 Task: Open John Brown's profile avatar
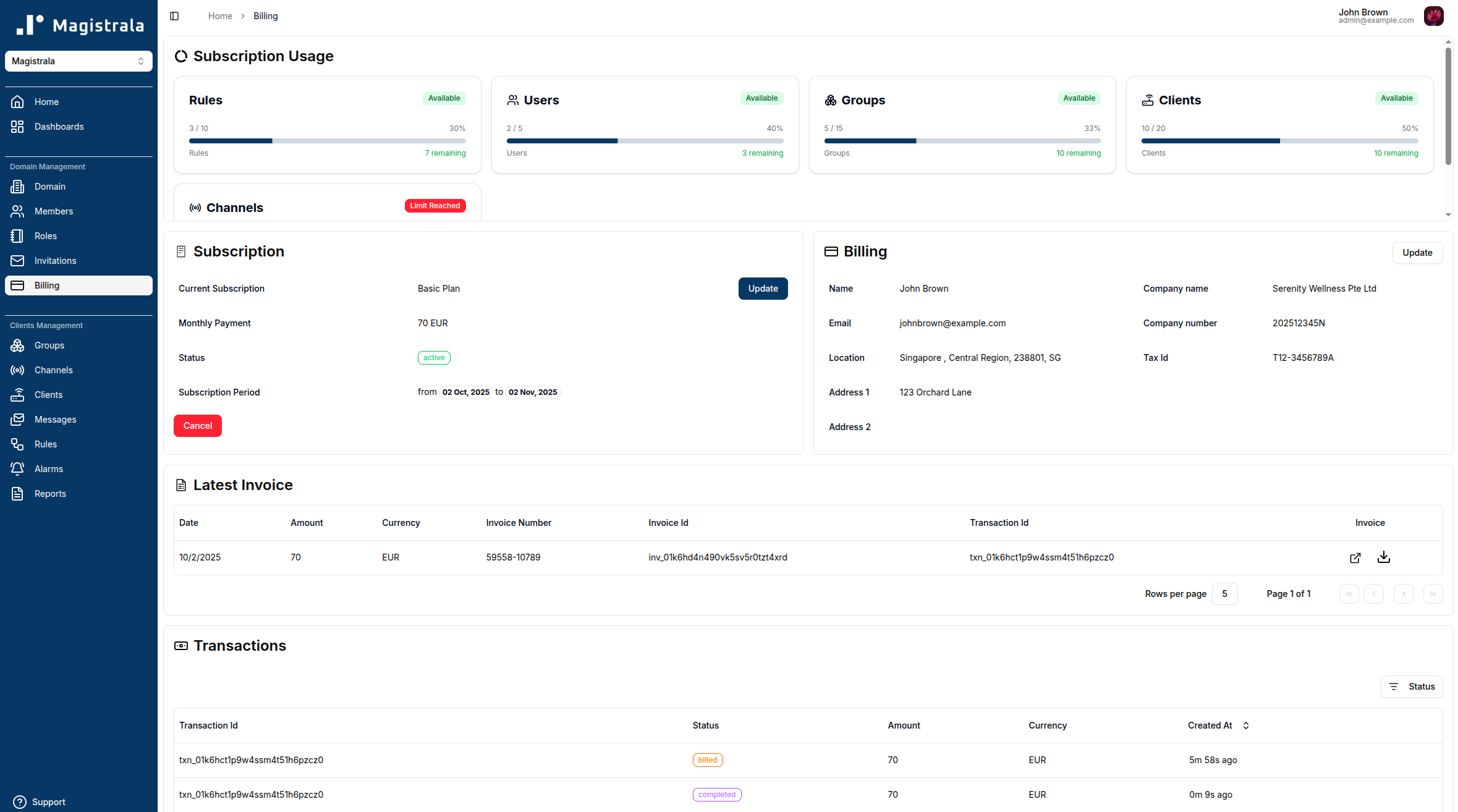tap(1434, 15)
